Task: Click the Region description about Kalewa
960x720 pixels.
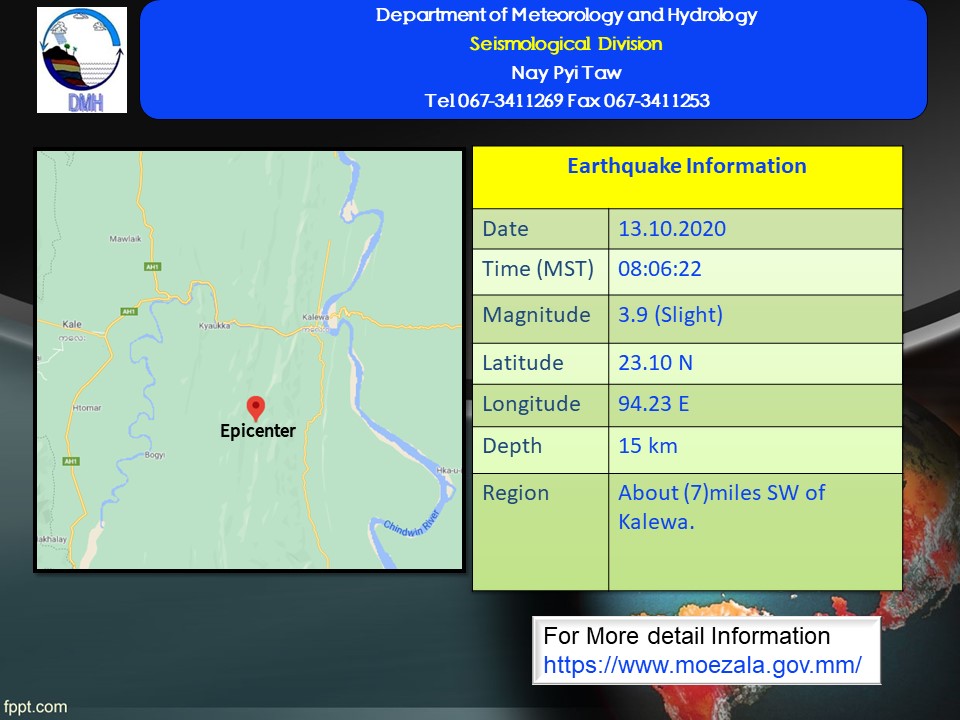Action: pos(720,507)
